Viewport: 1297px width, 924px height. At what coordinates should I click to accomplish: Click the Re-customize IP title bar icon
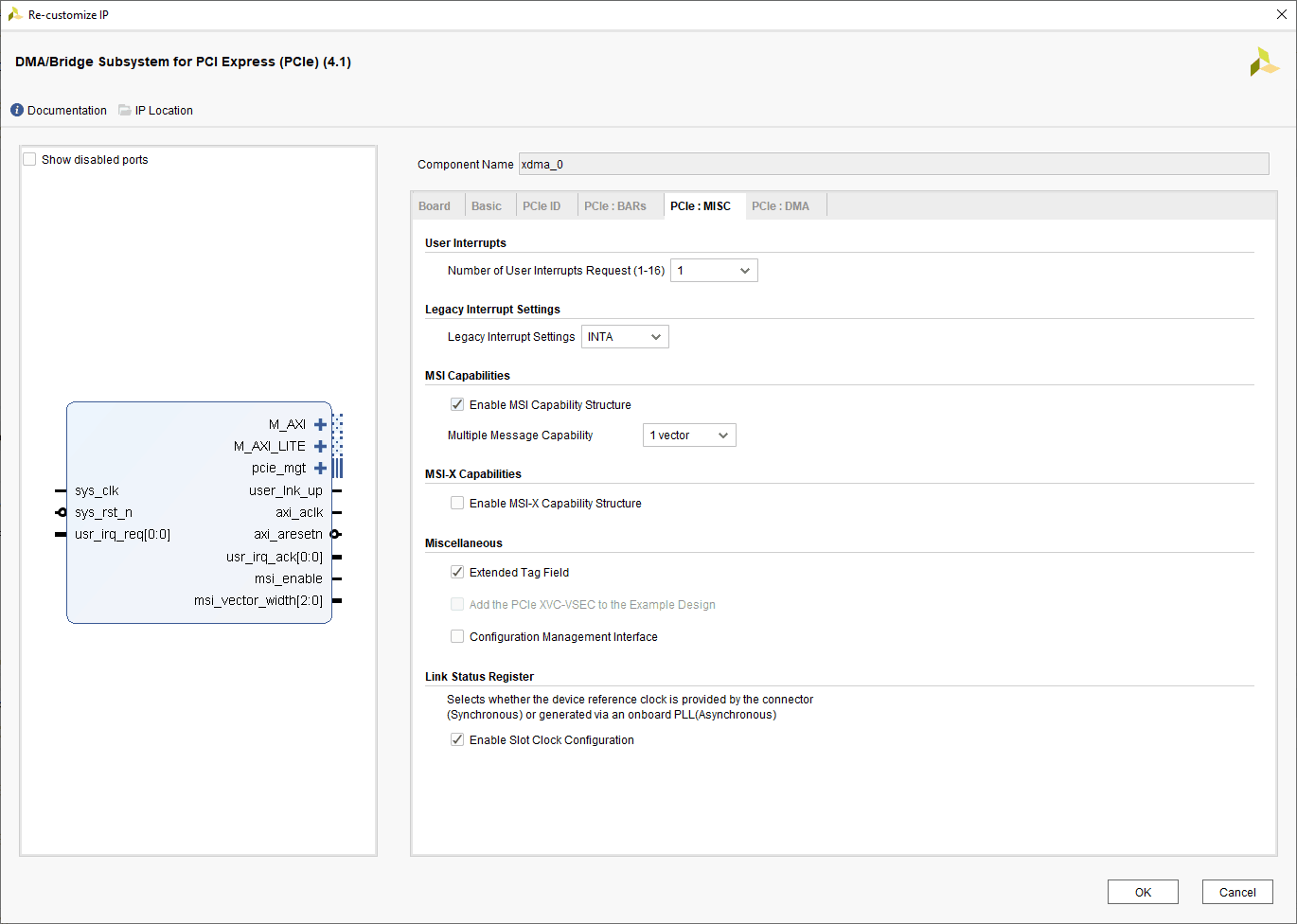point(15,15)
